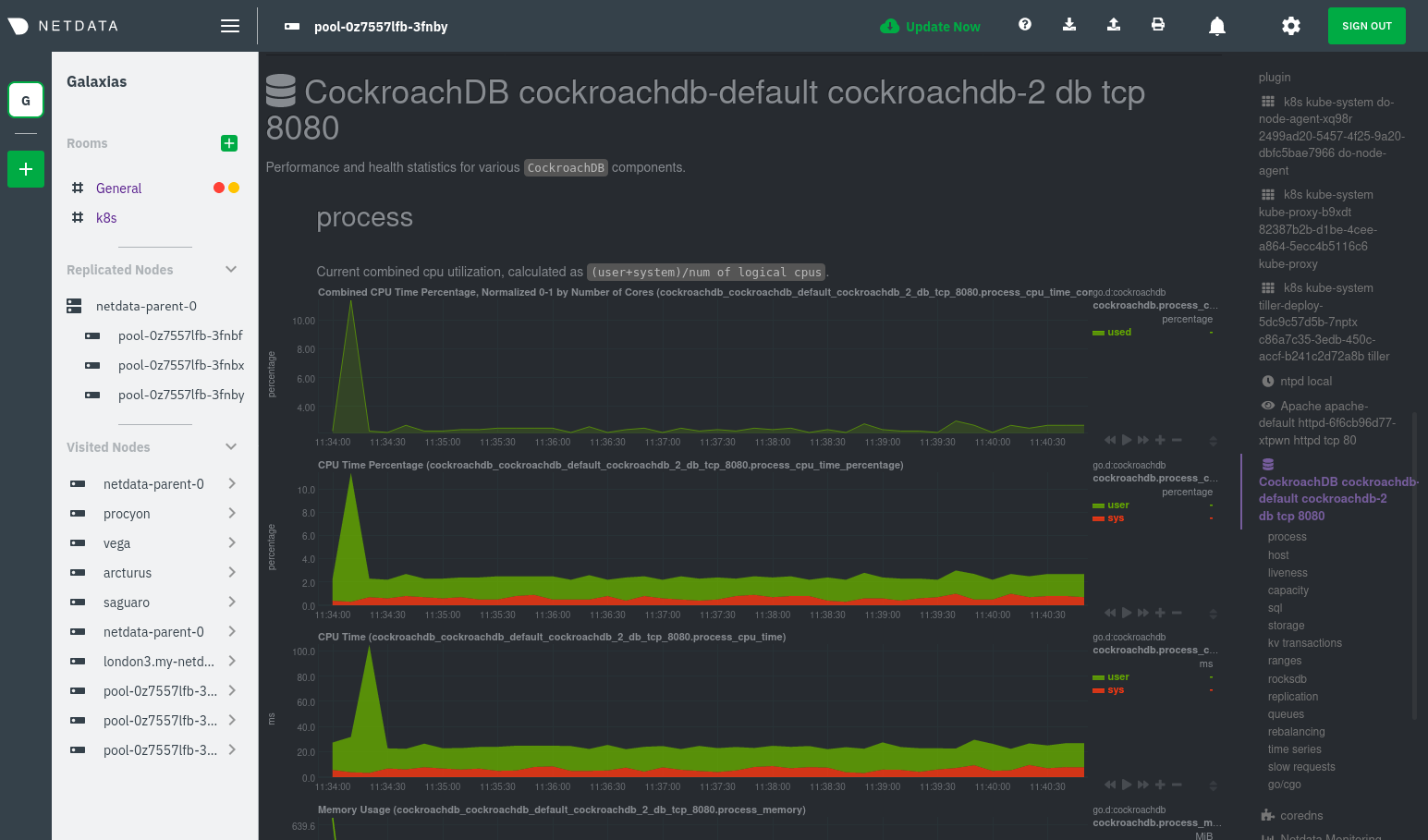
Task: Click the Netdata logo
Action: point(63,26)
